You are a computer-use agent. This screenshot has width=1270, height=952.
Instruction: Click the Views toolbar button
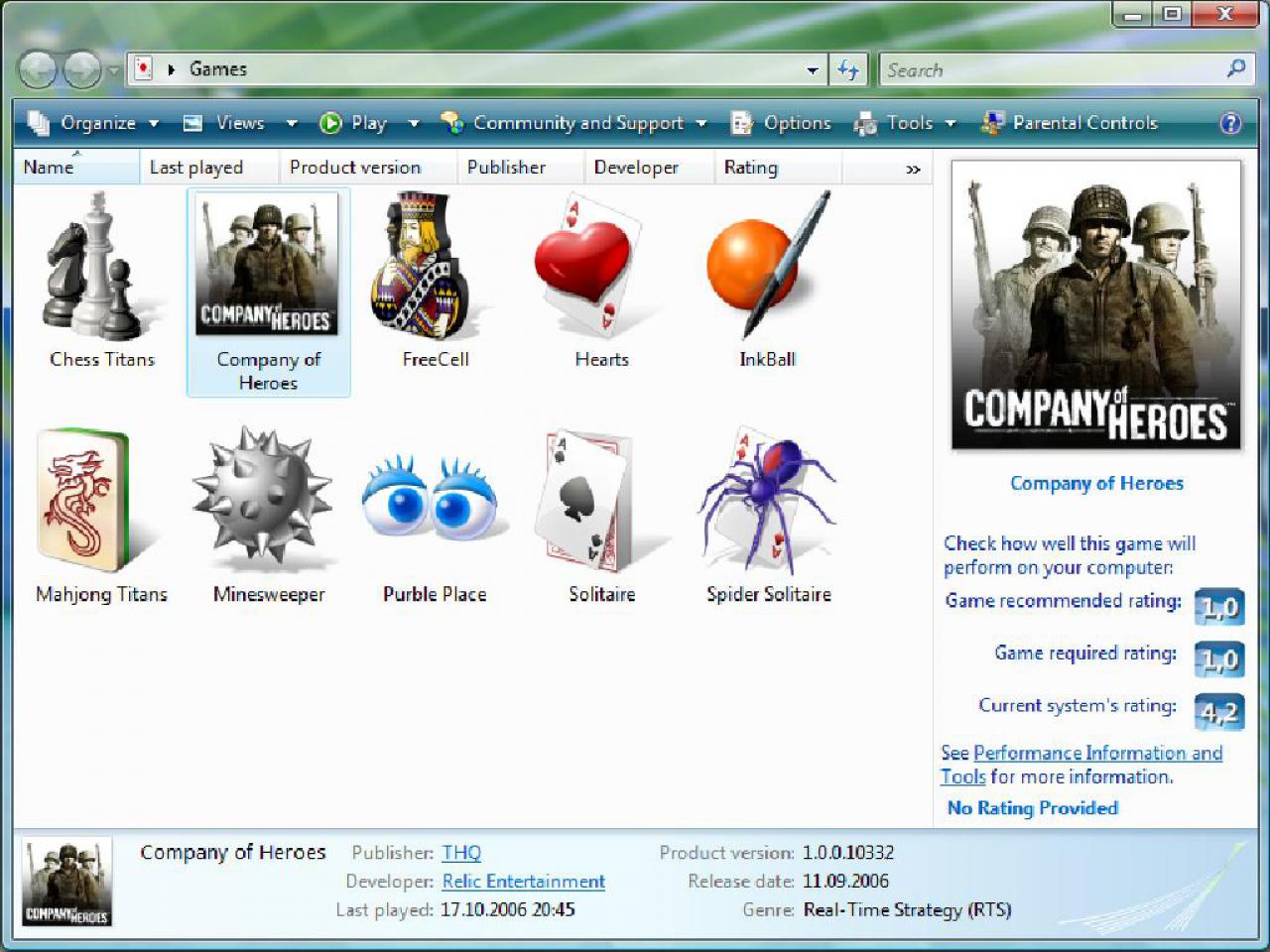click(x=224, y=123)
